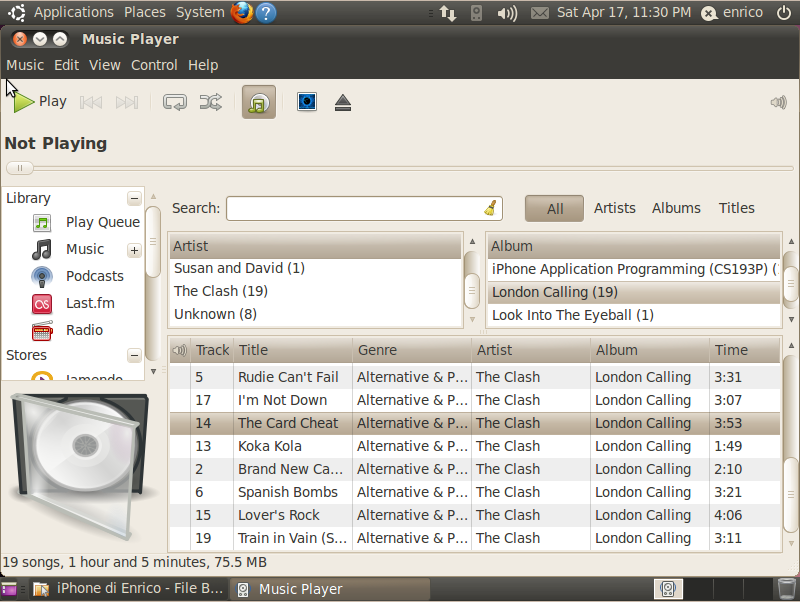
Task: Skip to previous track
Action: [91, 103]
